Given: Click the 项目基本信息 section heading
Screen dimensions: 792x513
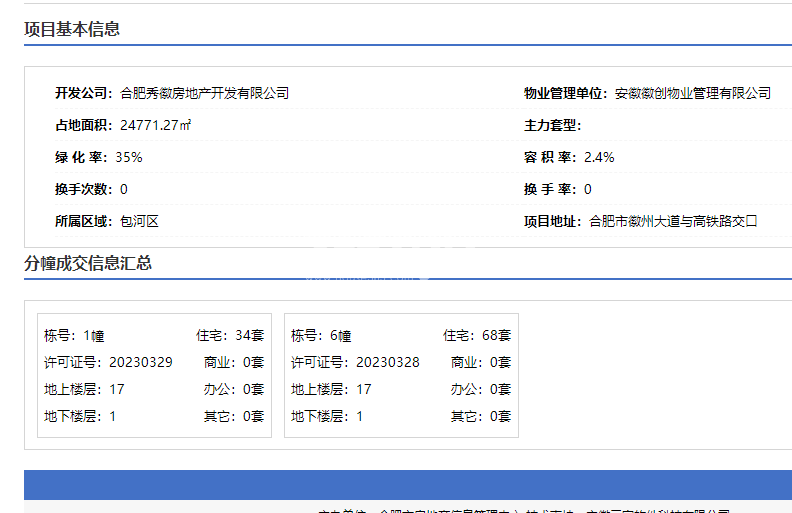Looking at the screenshot, I should pos(72,29).
